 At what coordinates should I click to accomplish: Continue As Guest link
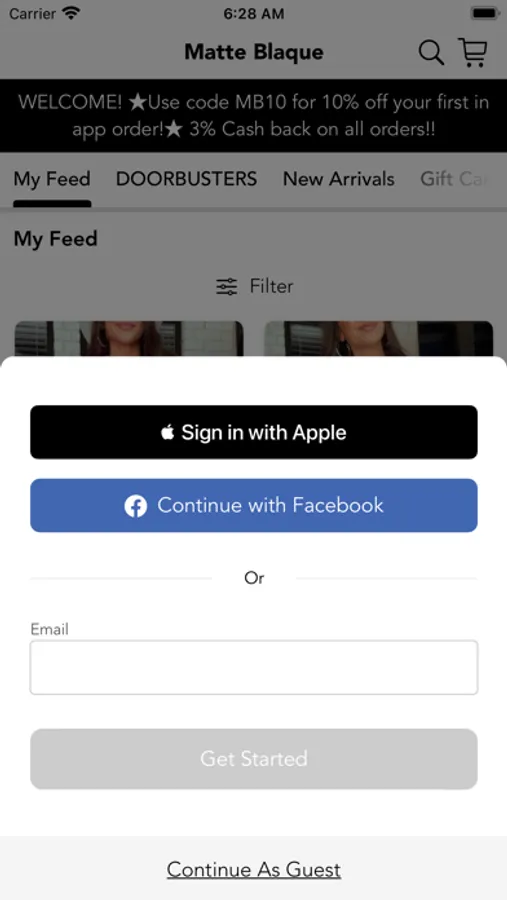pos(254,870)
